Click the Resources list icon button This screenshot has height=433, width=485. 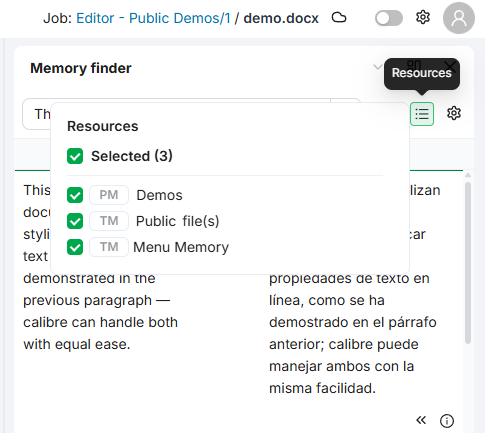pos(422,114)
